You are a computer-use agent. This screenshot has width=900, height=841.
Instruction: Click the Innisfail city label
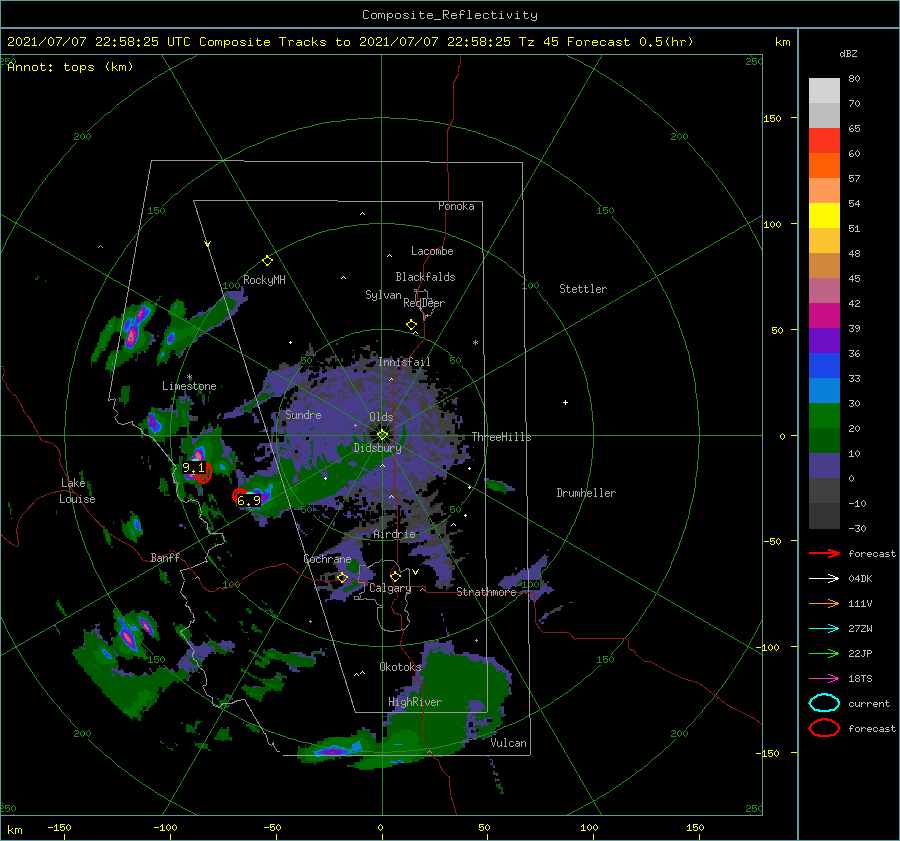tap(404, 362)
